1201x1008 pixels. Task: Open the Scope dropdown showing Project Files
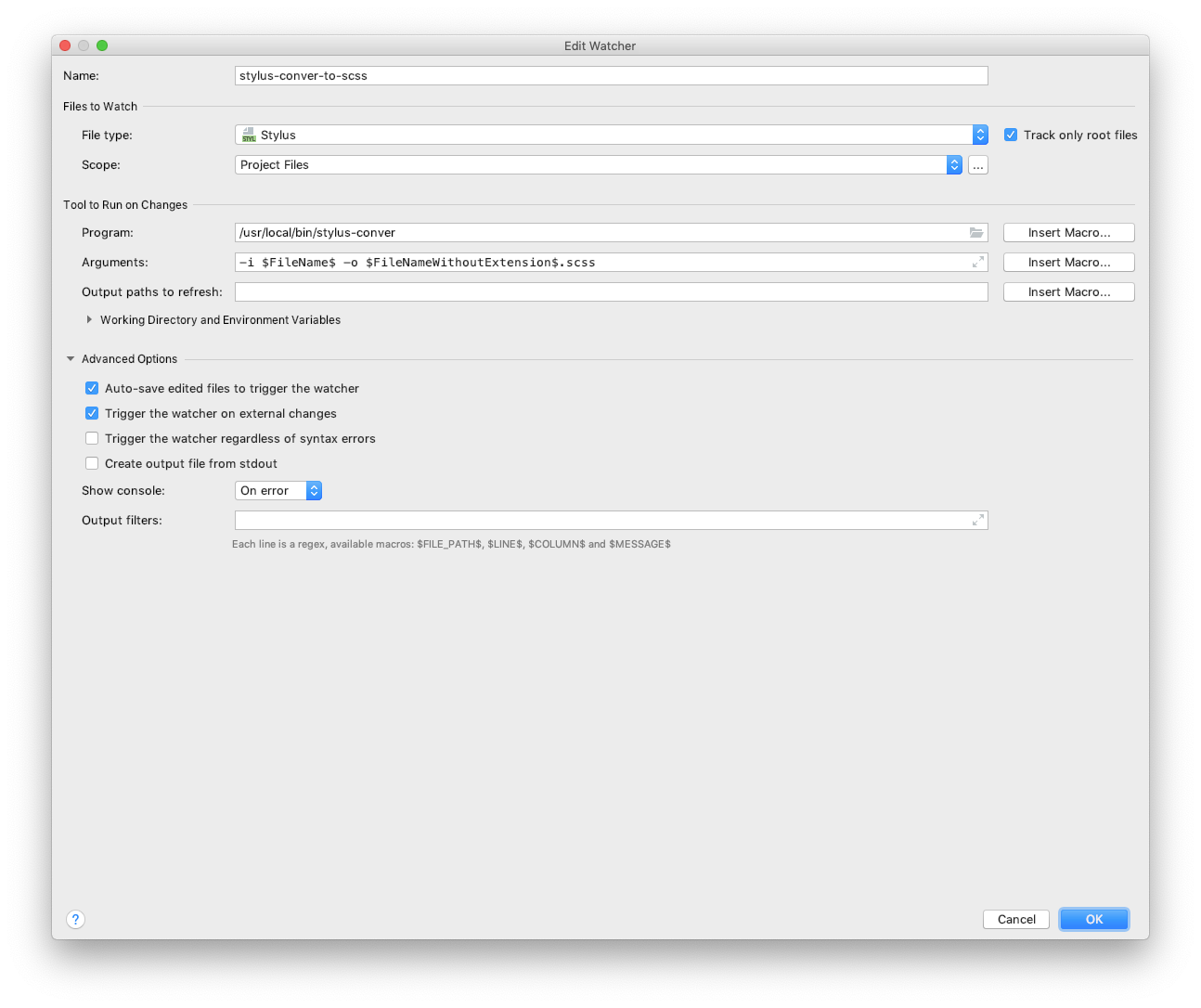(599, 165)
